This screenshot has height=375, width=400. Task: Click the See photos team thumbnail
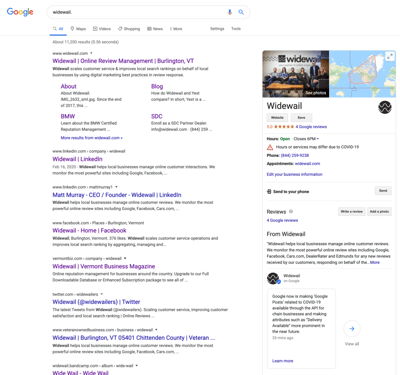point(296,74)
